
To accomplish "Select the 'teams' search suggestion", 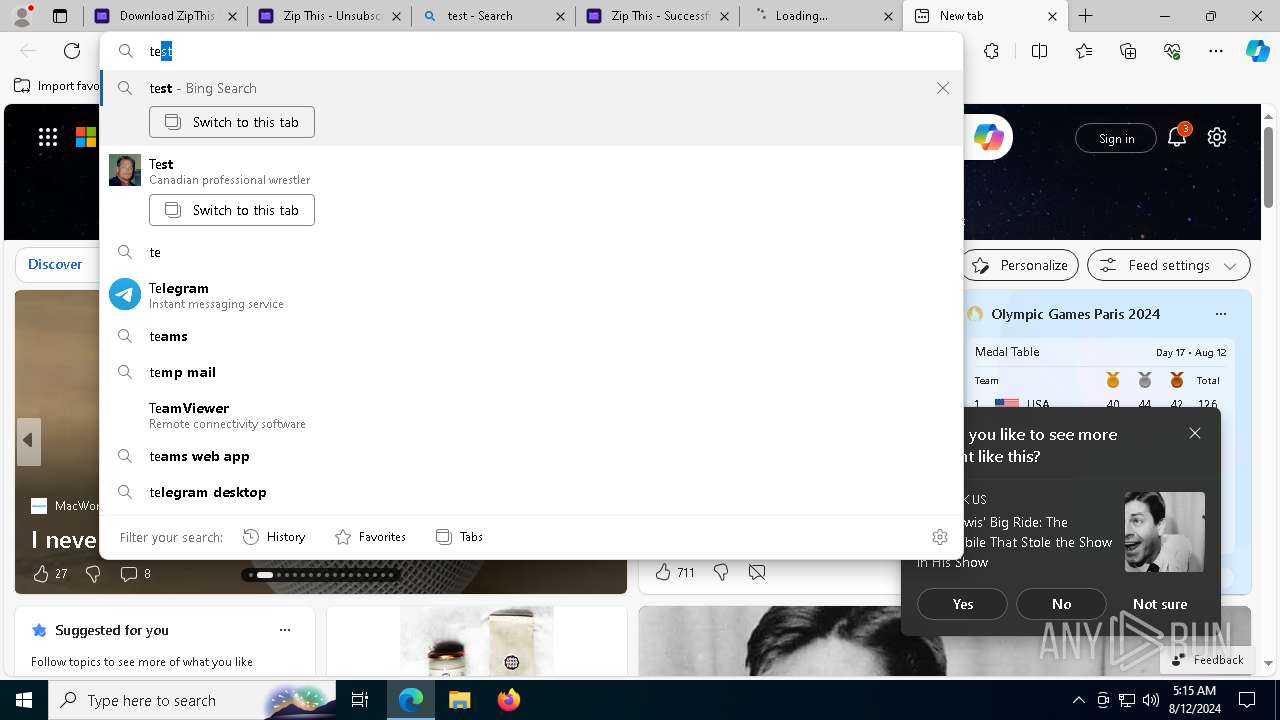I will (531, 336).
